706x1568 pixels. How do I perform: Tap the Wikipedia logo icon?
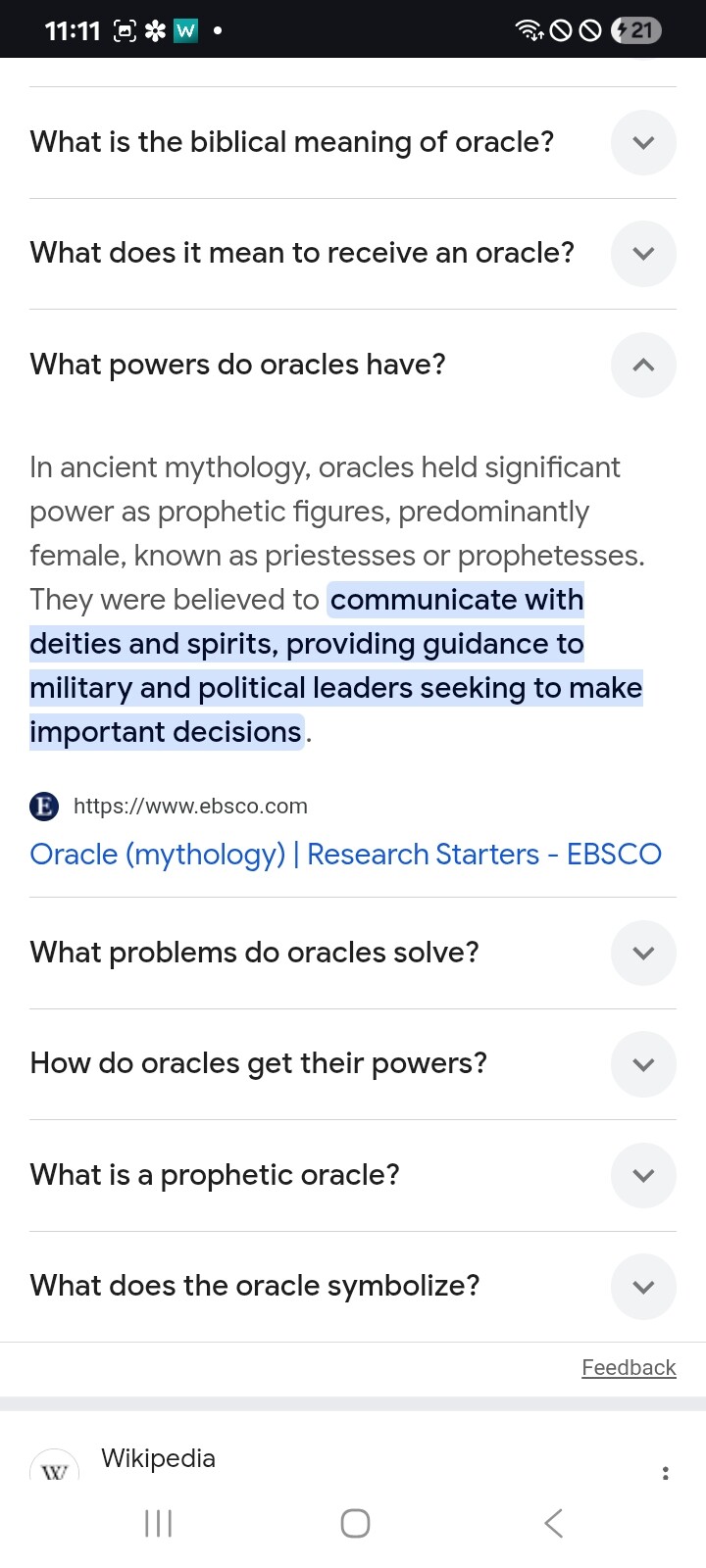pyautogui.click(x=55, y=1468)
